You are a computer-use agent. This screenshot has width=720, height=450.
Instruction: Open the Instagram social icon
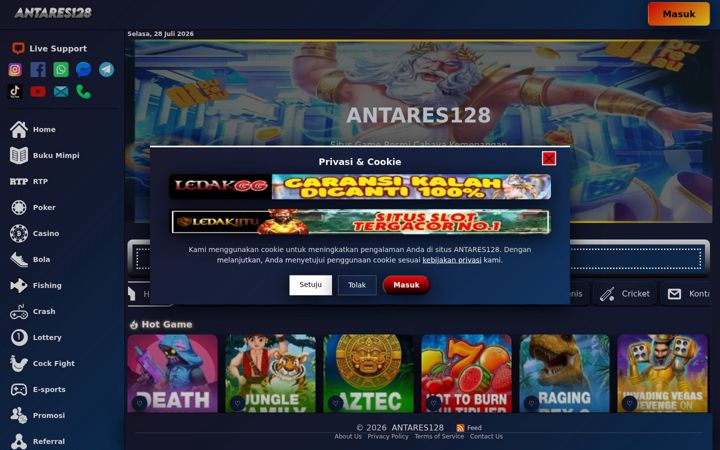(x=15, y=69)
